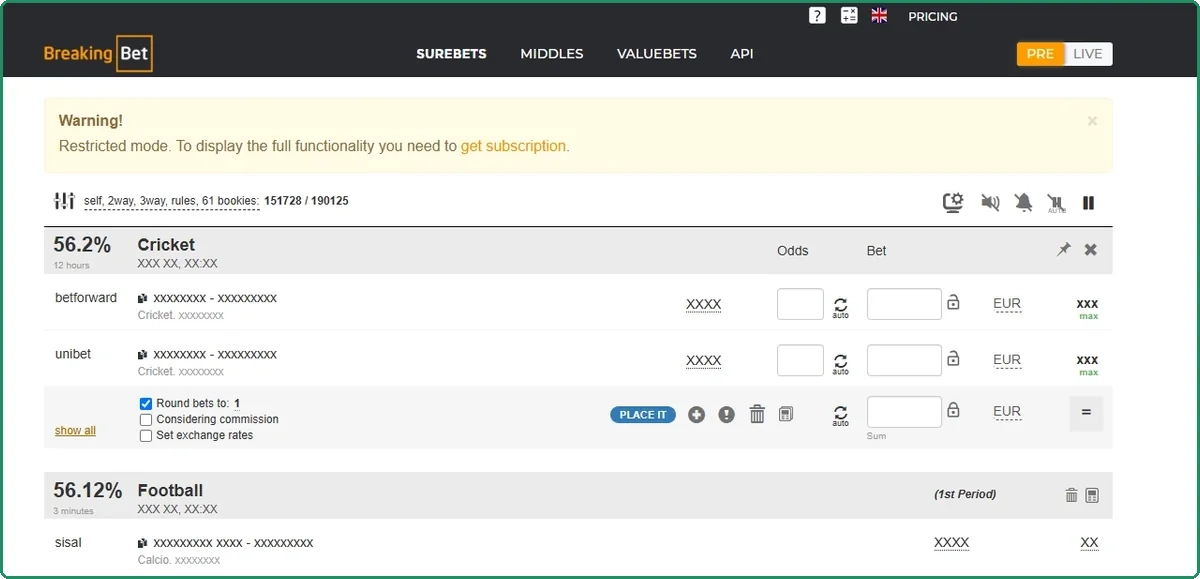Click the odds field for unibet
1200x579 pixels.
pos(800,360)
